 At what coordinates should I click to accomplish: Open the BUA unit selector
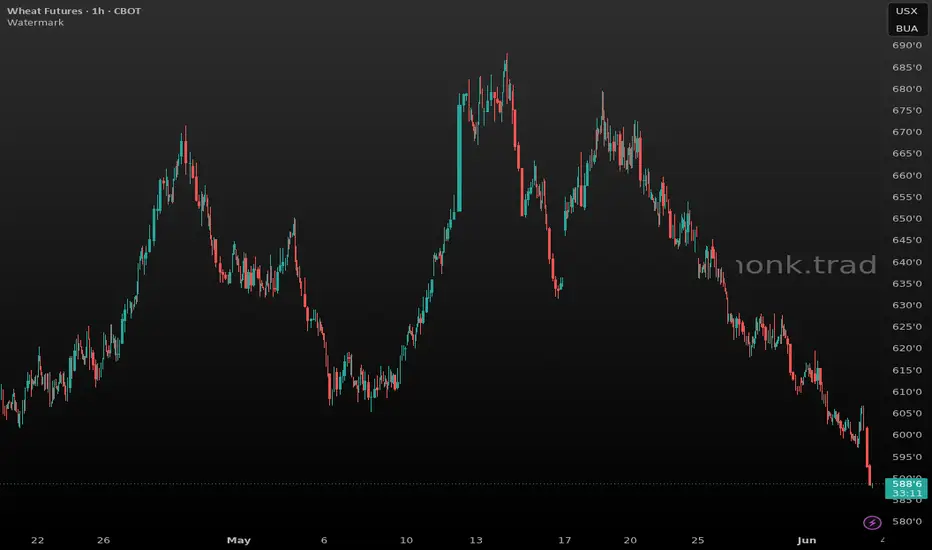tap(906, 28)
